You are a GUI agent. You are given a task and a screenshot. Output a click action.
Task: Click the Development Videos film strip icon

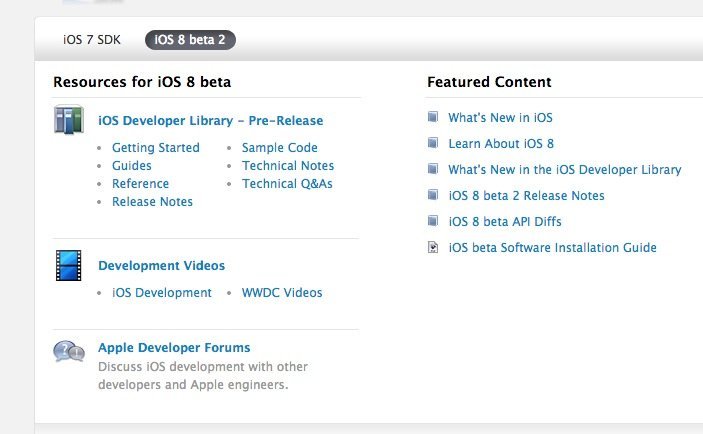68,266
